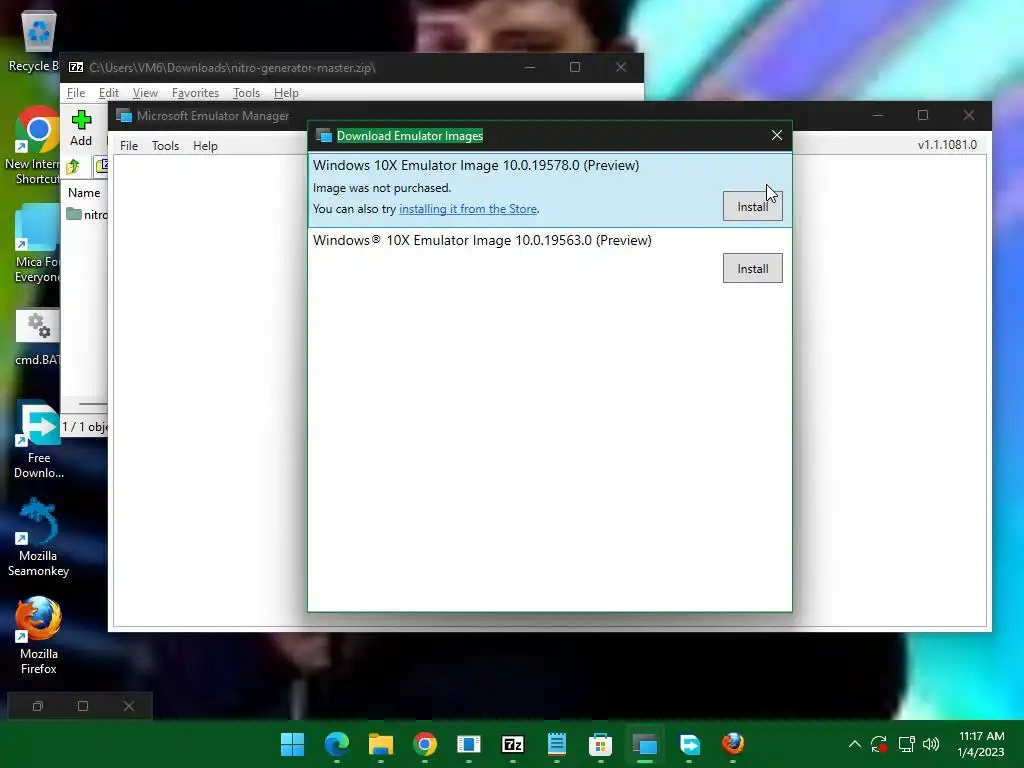Maximize the Microsoft Emulator Manager window

[923, 116]
